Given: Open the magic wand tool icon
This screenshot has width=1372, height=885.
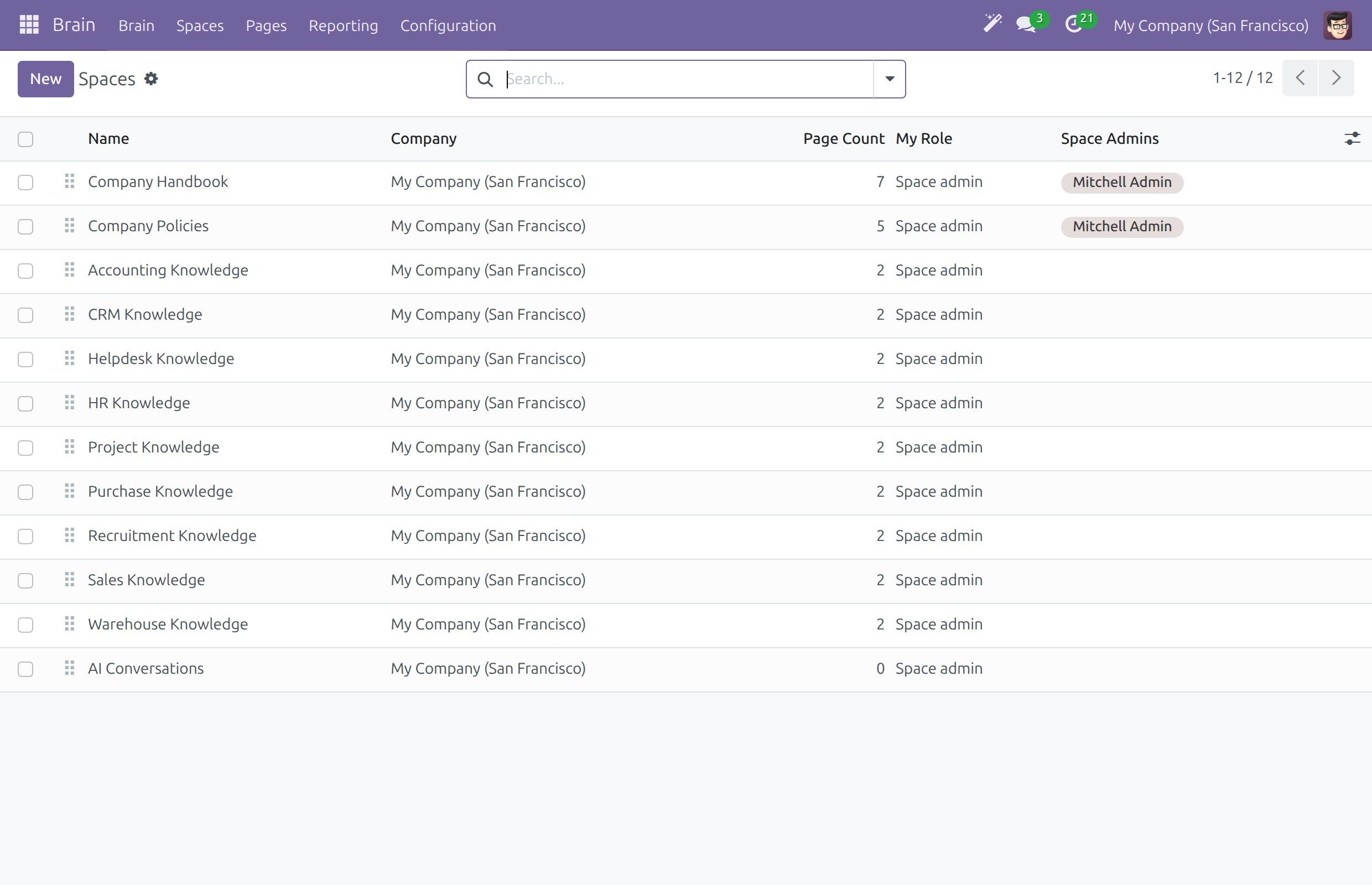Looking at the screenshot, I should click(992, 24).
